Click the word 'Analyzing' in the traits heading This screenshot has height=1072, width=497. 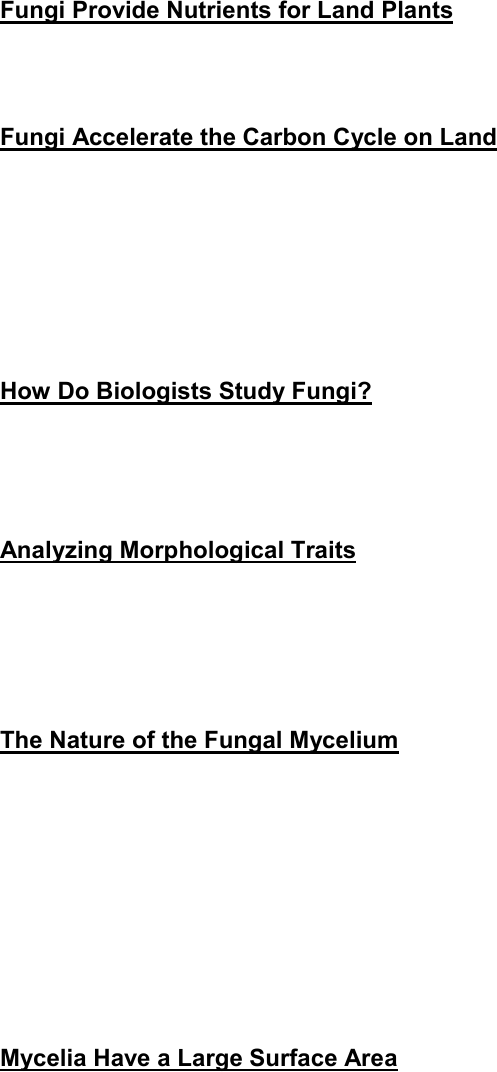(x=57, y=551)
